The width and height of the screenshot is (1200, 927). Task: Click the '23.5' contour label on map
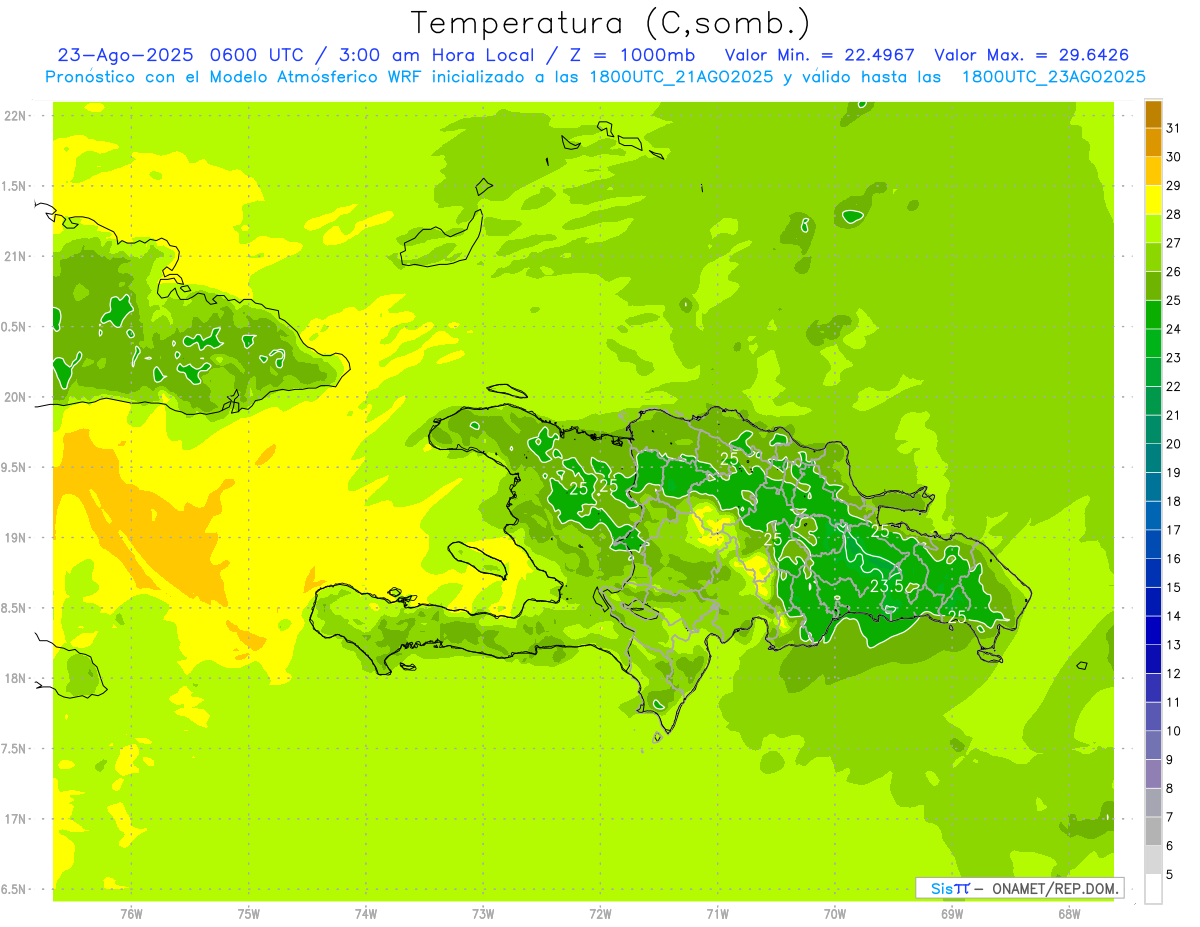click(886, 585)
